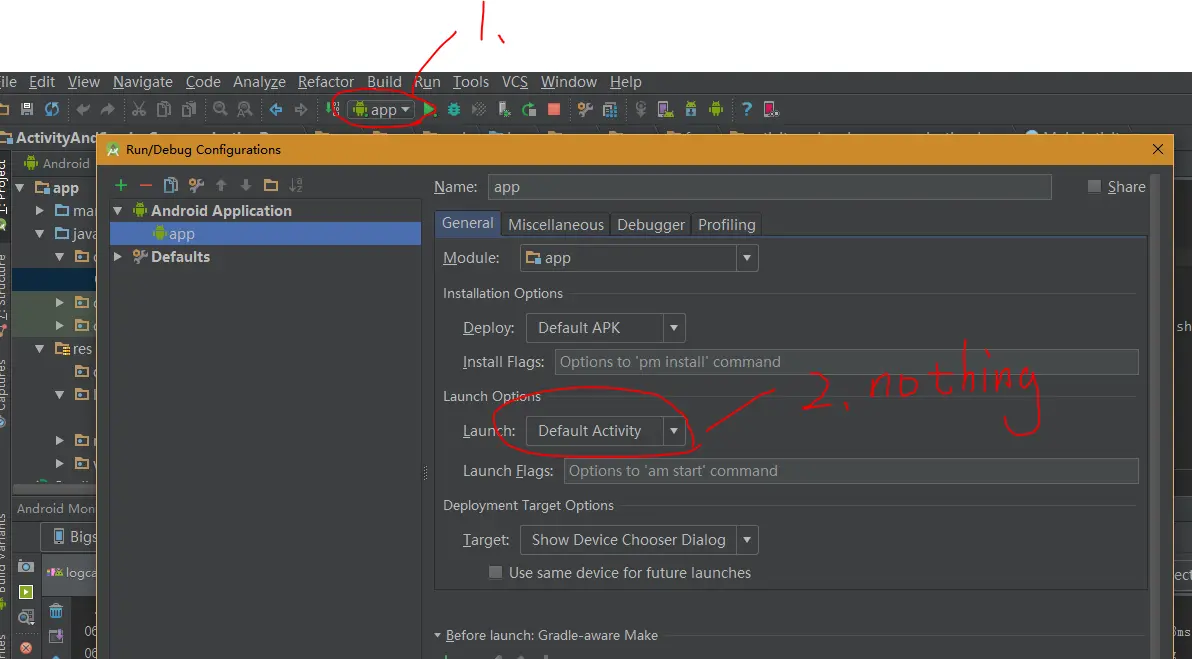The height and width of the screenshot is (659, 1192).
Task: Open the AVD Manager icon
Action: click(666, 109)
